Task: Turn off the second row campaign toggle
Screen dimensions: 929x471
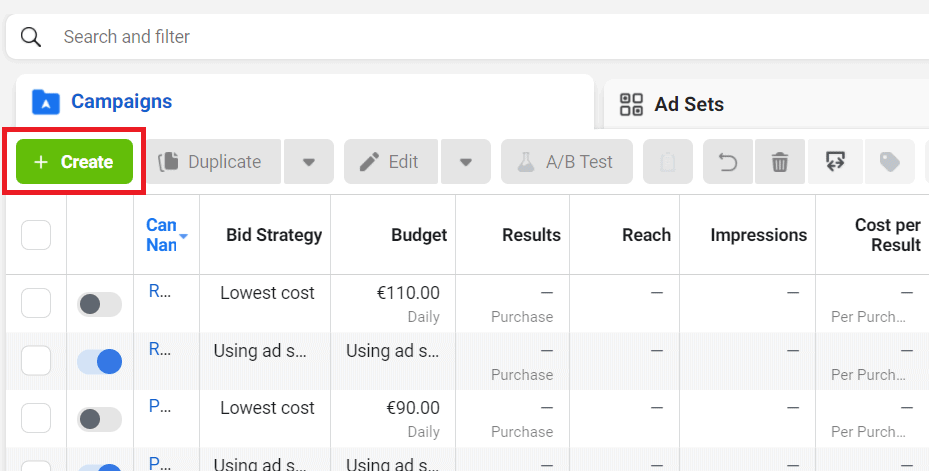Action: pyautogui.click(x=100, y=362)
